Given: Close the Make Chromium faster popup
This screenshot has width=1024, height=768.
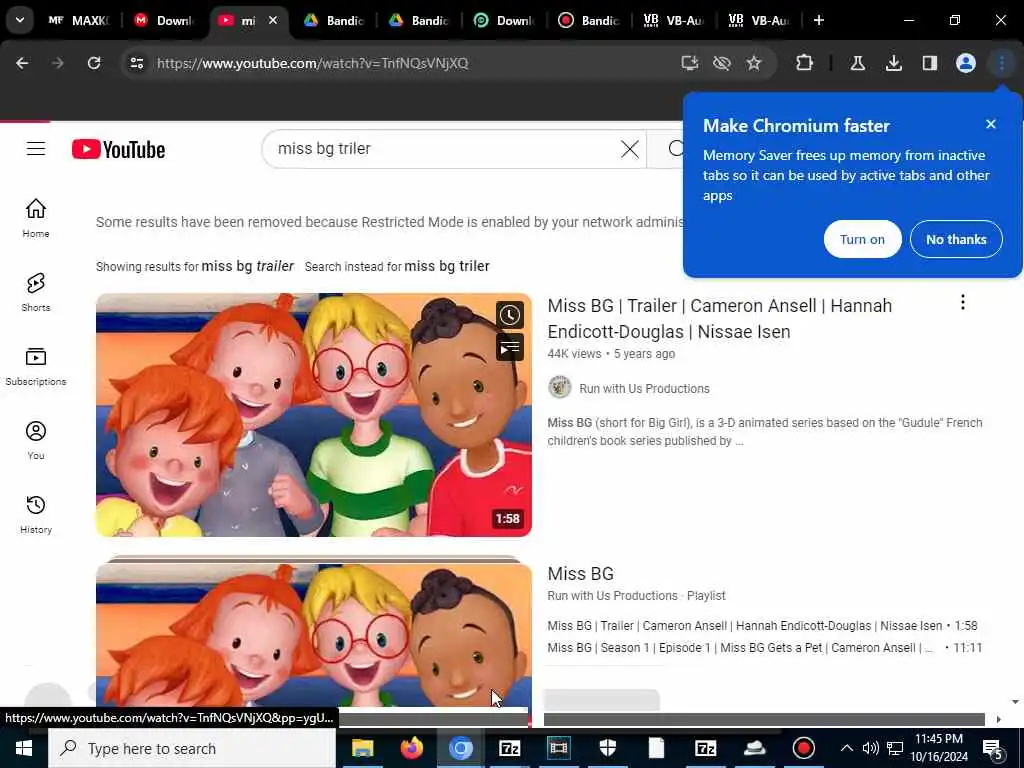Looking at the screenshot, I should pos(991,124).
